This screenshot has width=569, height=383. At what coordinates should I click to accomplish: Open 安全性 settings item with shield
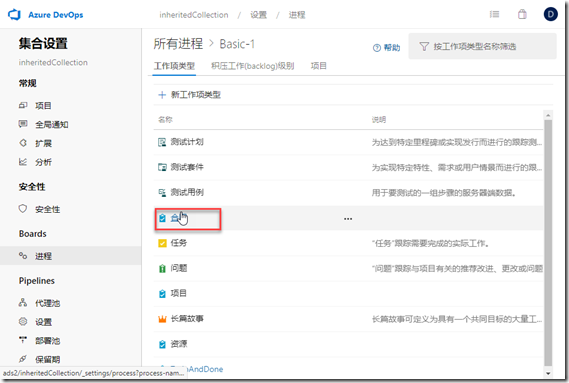[48, 209]
